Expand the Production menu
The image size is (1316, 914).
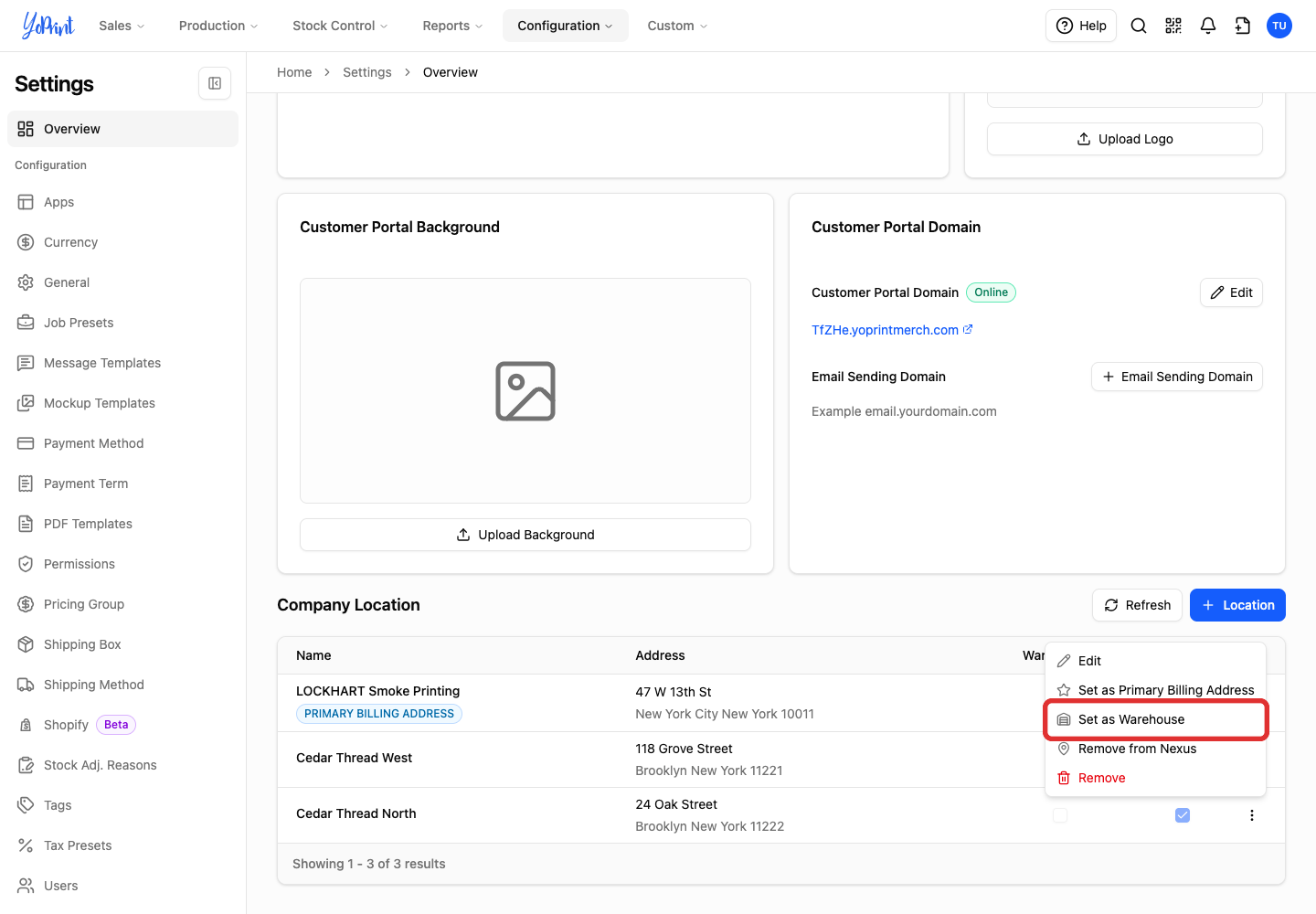(218, 26)
